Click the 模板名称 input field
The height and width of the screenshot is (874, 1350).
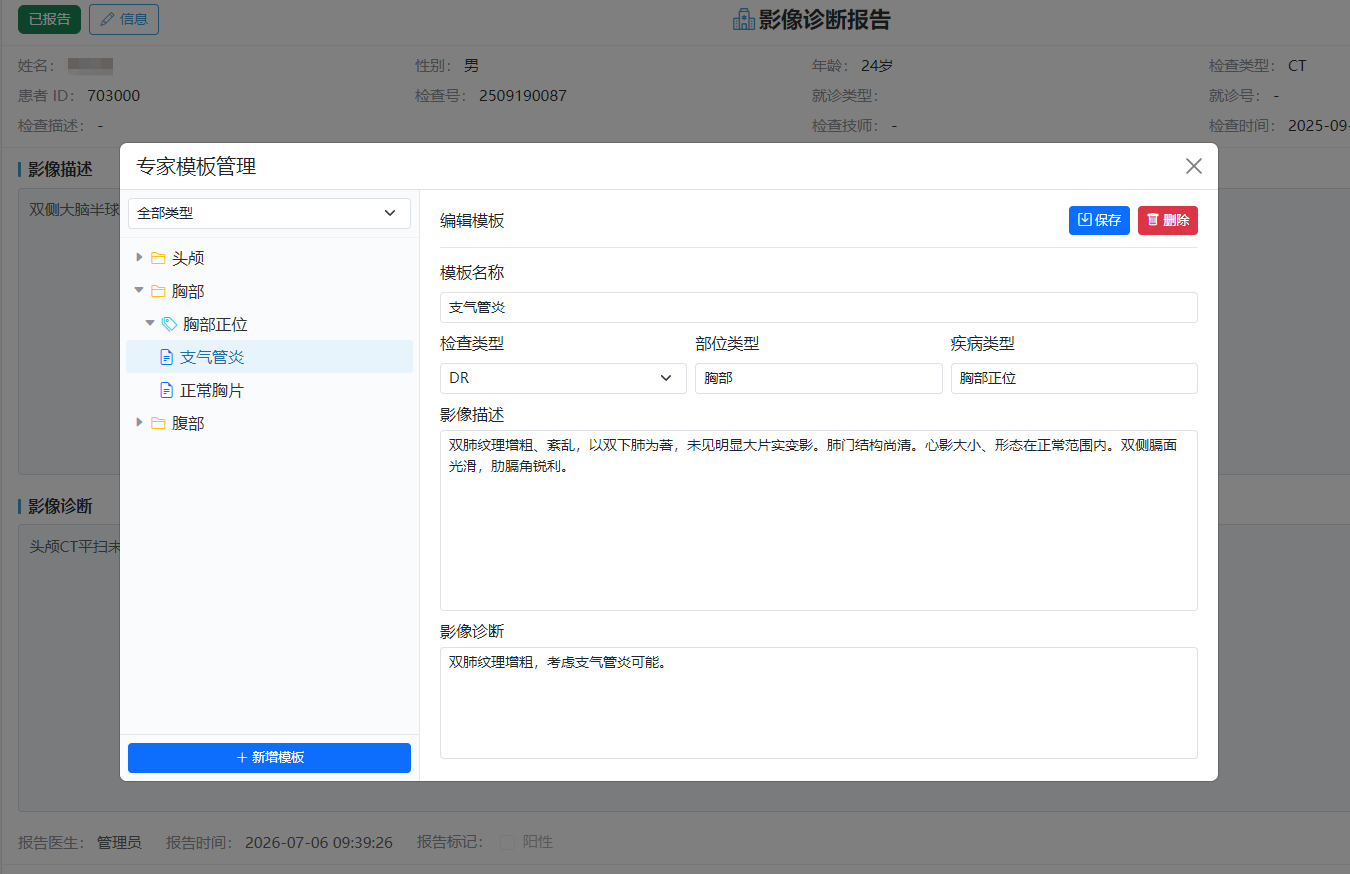coord(818,307)
